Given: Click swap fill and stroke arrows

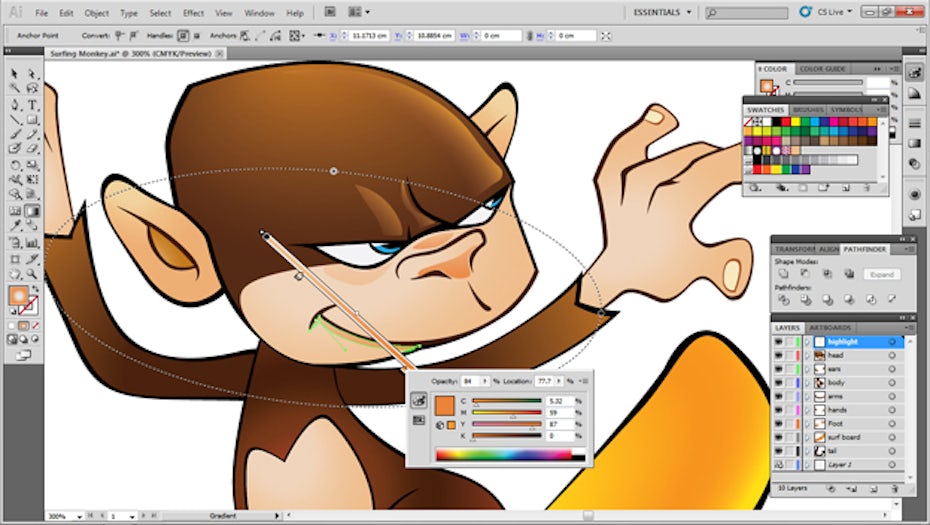Looking at the screenshot, I should tap(35, 288).
